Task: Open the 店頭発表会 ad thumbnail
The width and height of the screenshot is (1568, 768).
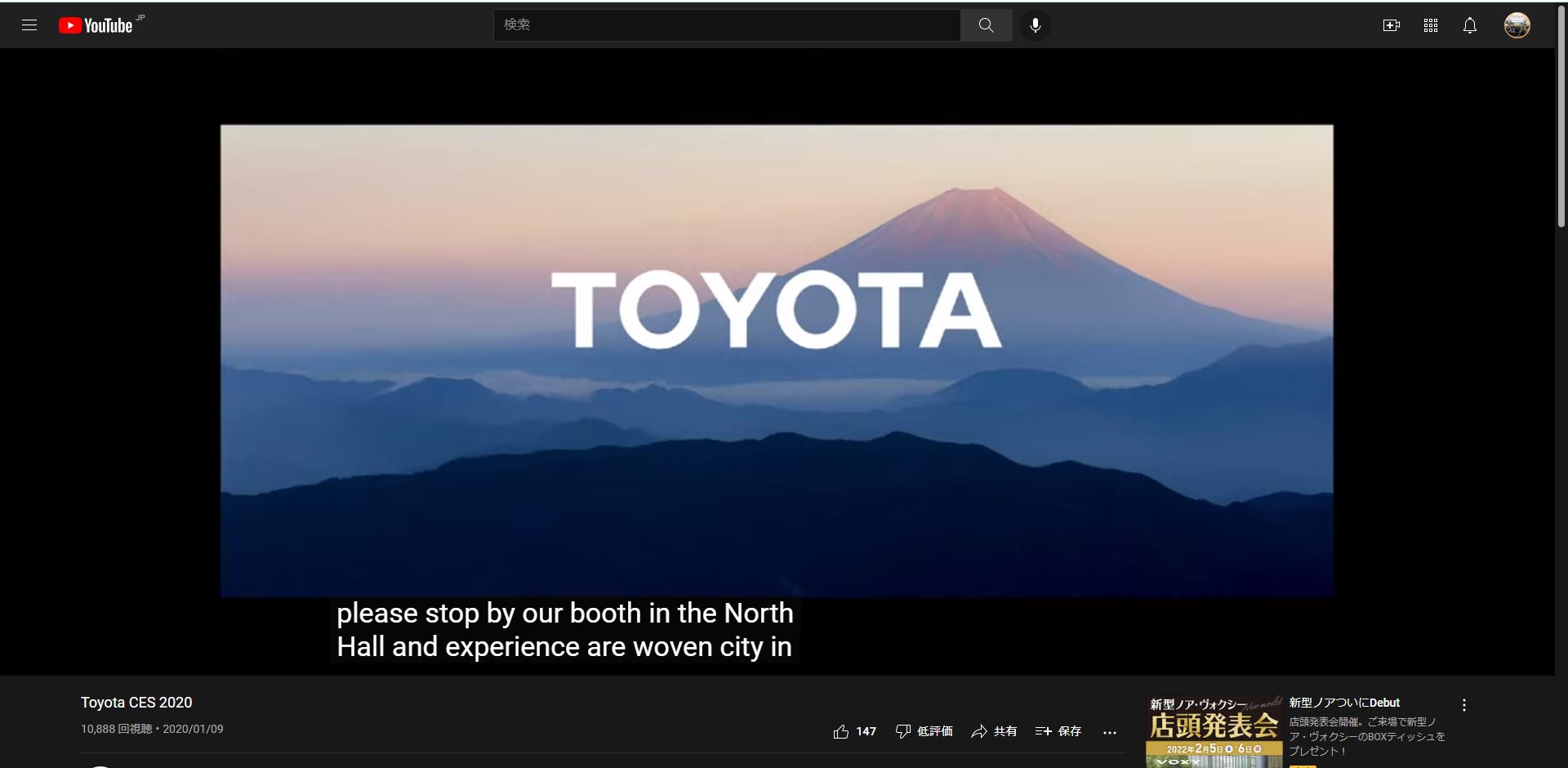Action: 1214,732
